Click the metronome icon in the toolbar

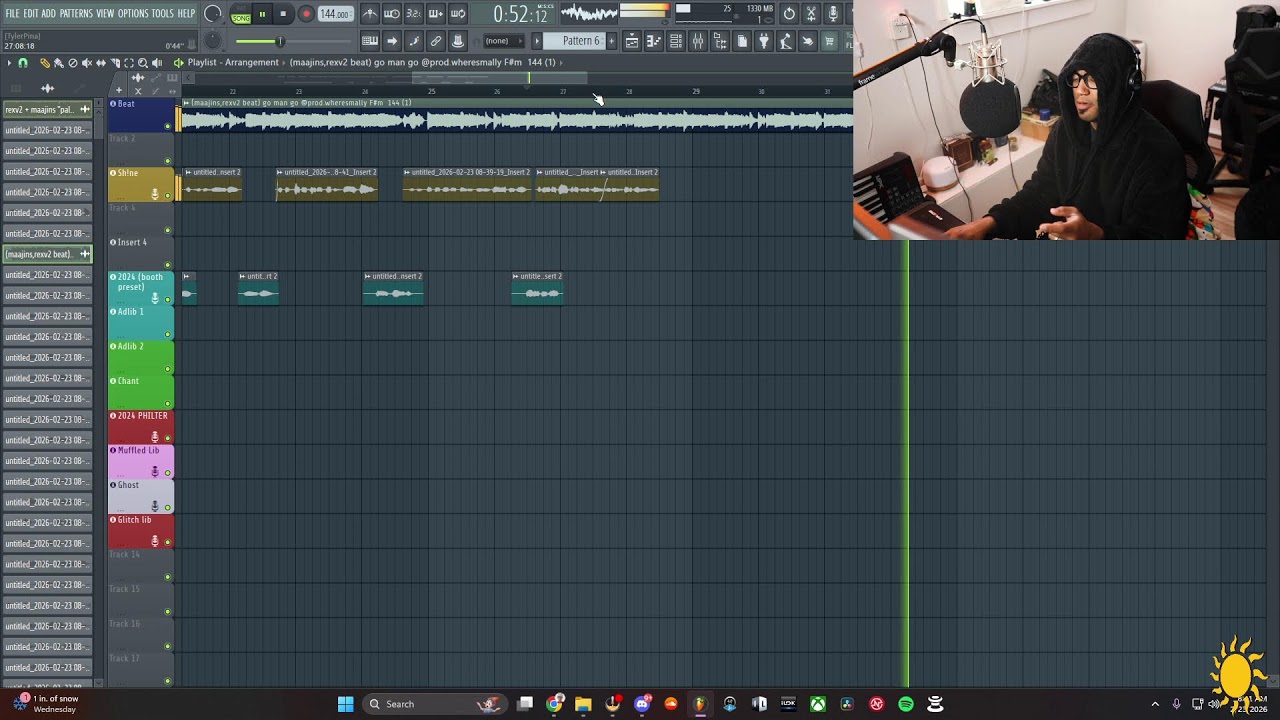pos(370,13)
